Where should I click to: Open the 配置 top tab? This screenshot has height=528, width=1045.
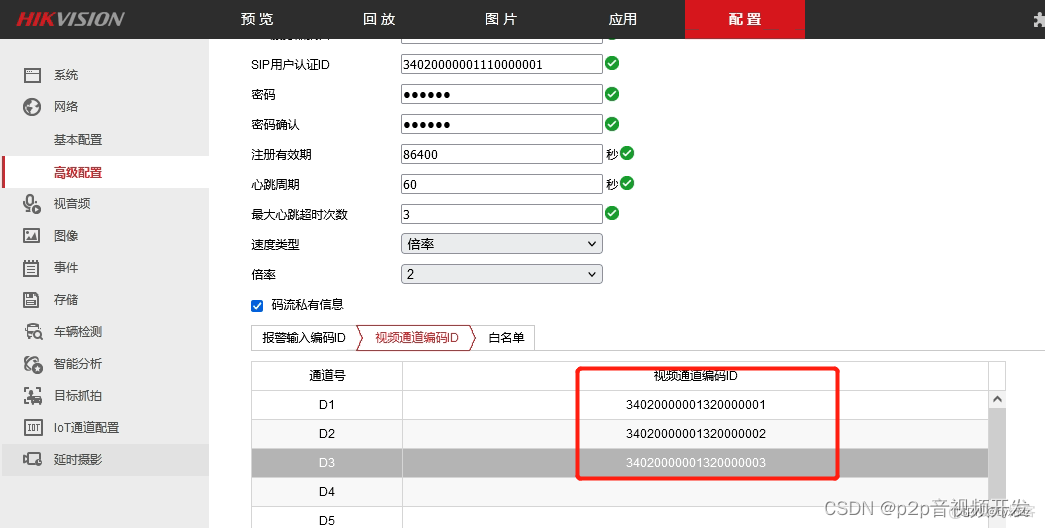(x=745, y=19)
